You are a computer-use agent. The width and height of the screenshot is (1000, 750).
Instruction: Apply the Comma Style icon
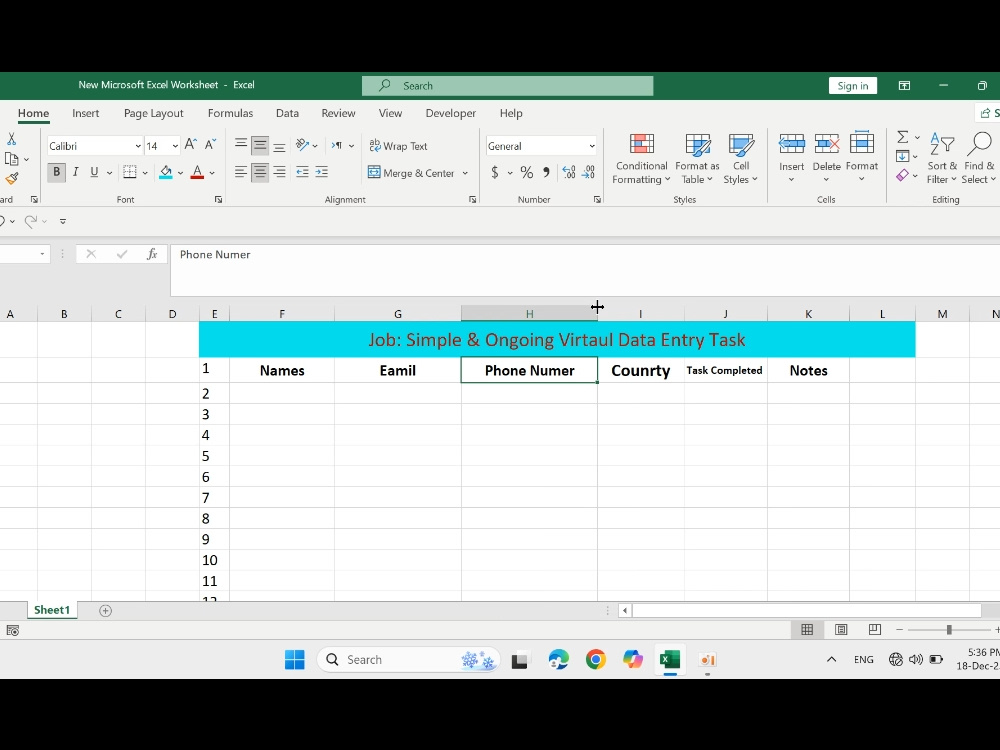click(x=546, y=172)
